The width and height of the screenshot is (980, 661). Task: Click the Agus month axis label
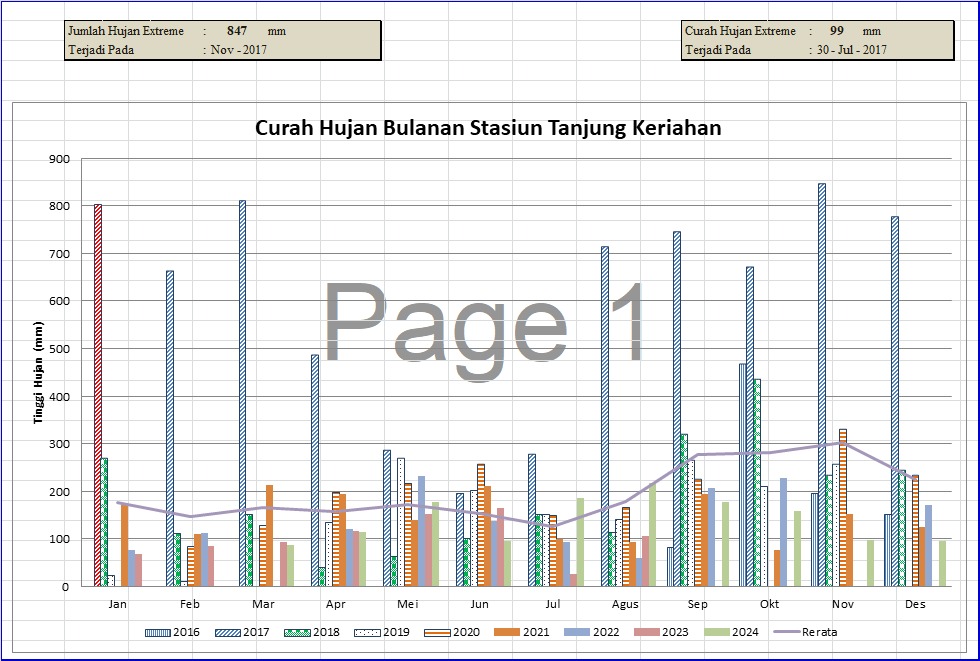[625, 604]
